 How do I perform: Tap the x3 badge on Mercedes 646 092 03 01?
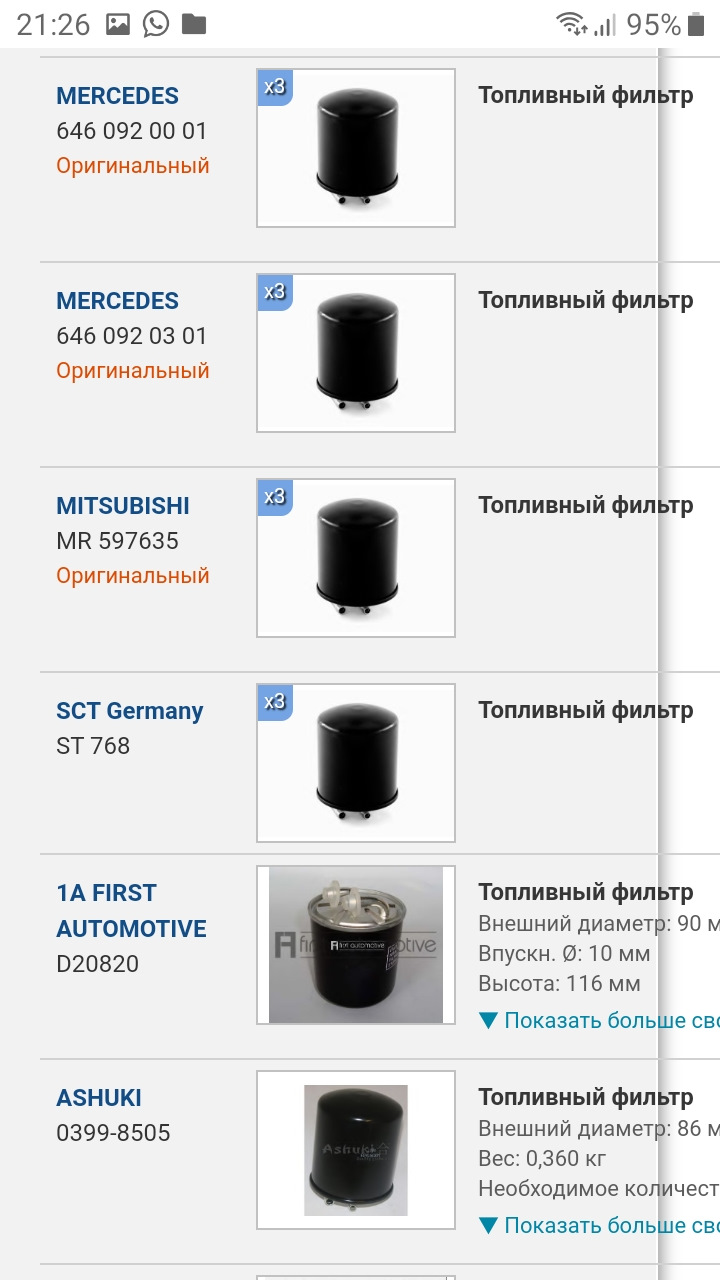pos(275,292)
